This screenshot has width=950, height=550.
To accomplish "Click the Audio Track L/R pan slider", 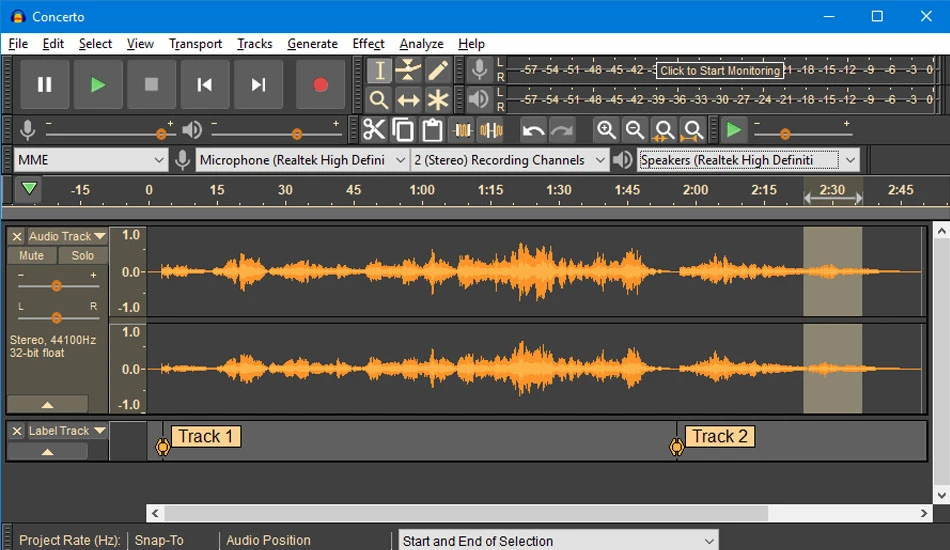I will pos(56,317).
